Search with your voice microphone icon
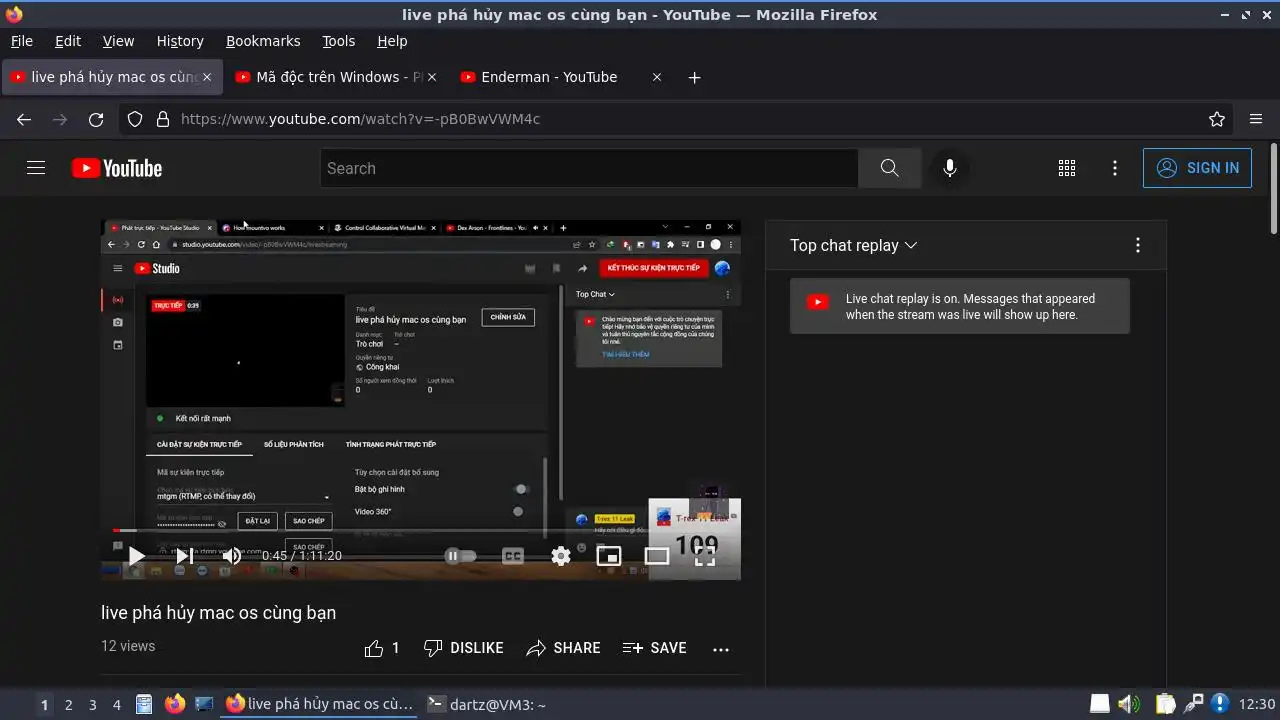Screen dimensions: 1280x720 point(950,168)
